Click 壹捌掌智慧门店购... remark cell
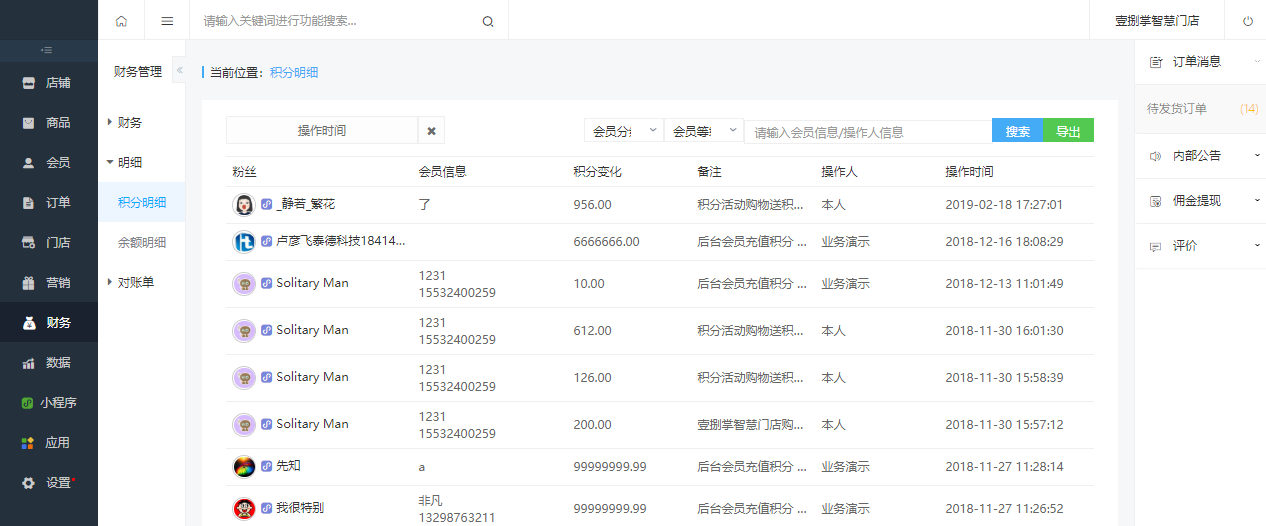The height and width of the screenshot is (526, 1266). pyautogui.click(x=751, y=425)
